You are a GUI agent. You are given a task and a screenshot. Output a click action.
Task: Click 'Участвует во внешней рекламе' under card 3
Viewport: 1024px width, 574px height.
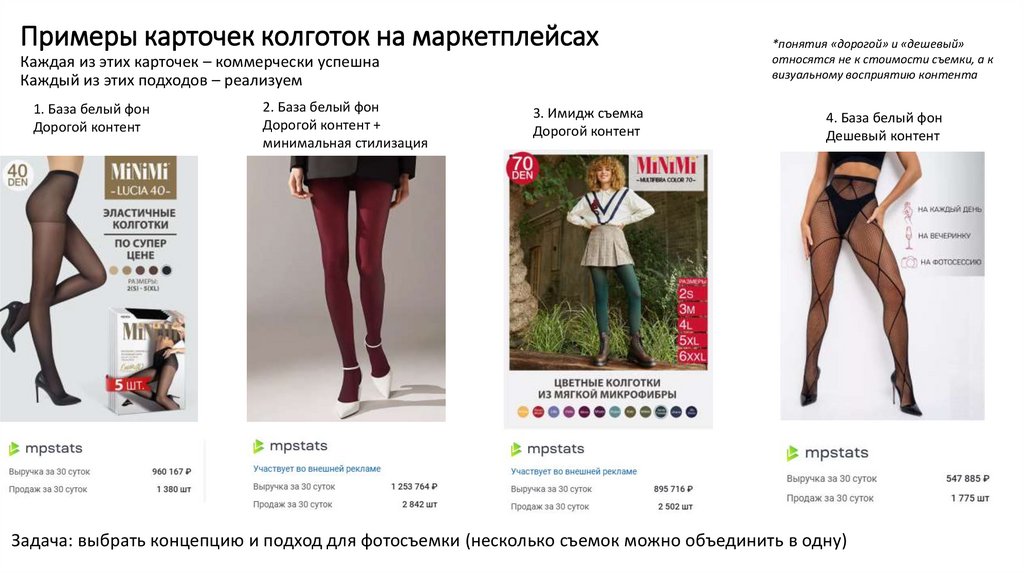(573, 471)
